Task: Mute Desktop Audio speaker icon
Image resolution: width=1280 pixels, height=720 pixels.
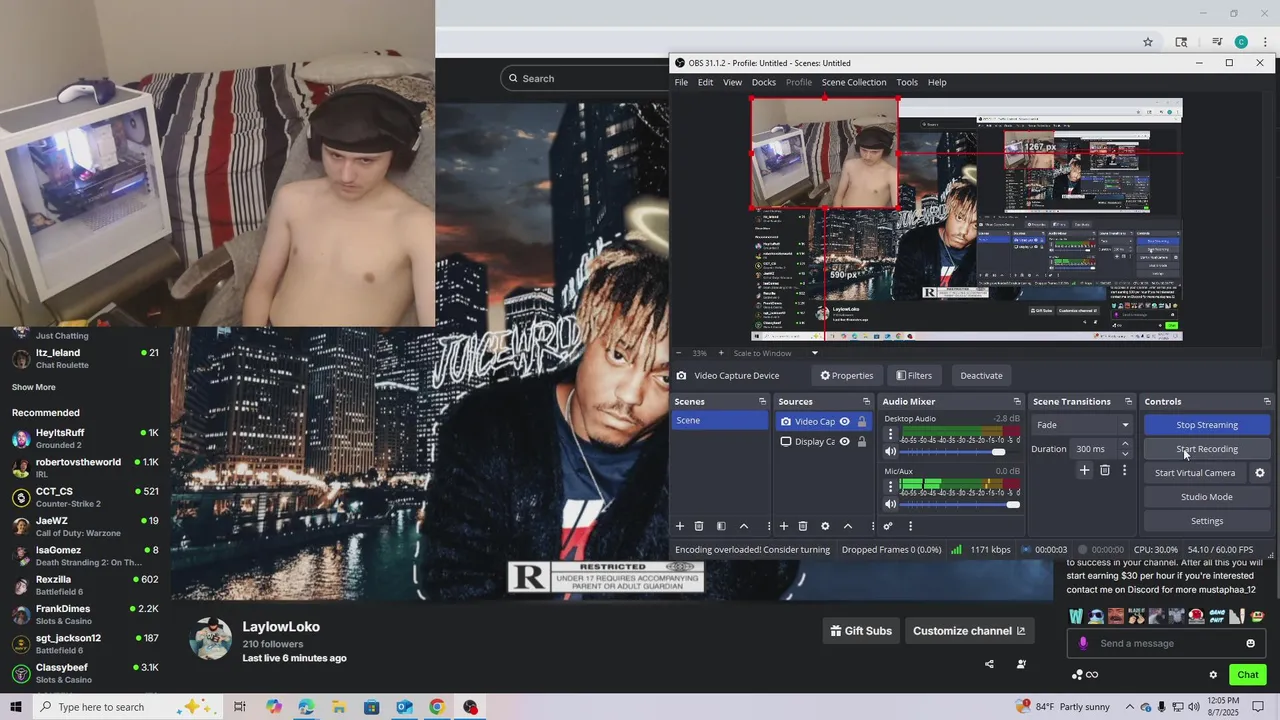Action: click(x=890, y=452)
